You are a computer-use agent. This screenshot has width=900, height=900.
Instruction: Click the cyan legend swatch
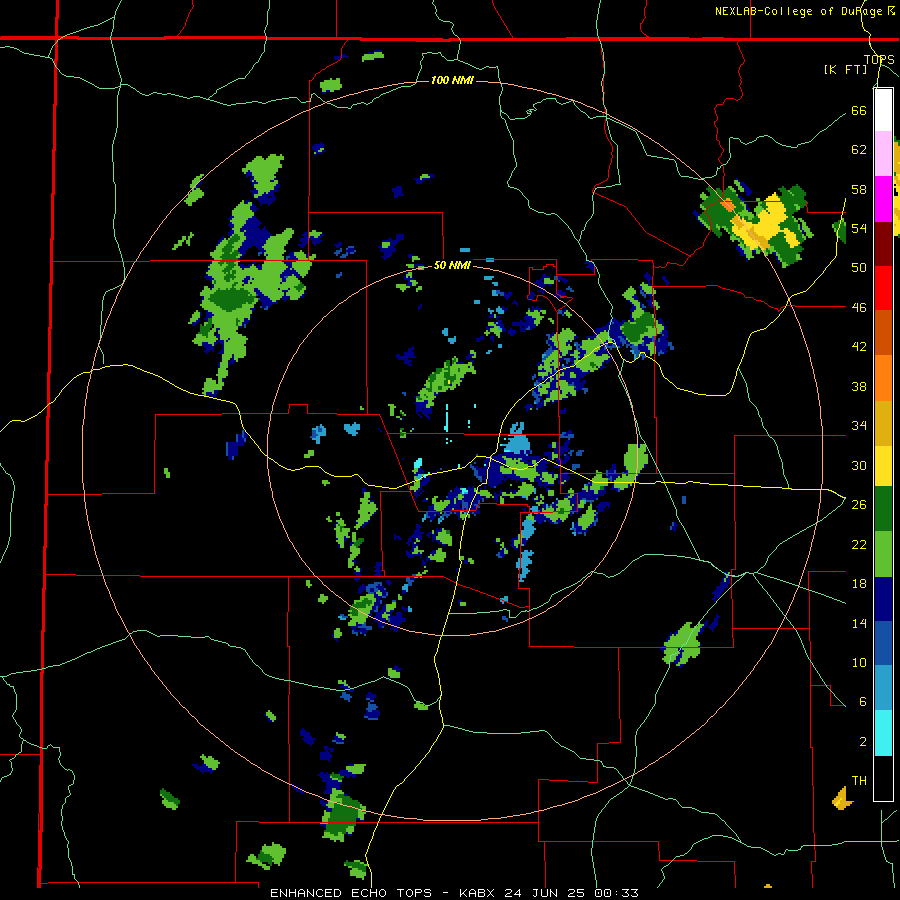883,734
